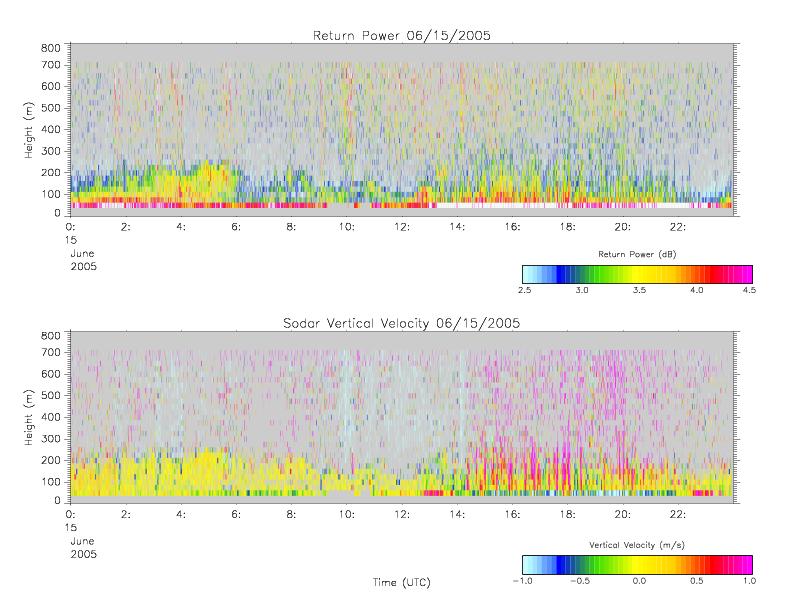Click the '800' height tick on Return Power plot
Screen dimensions: 791x611
point(50,48)
